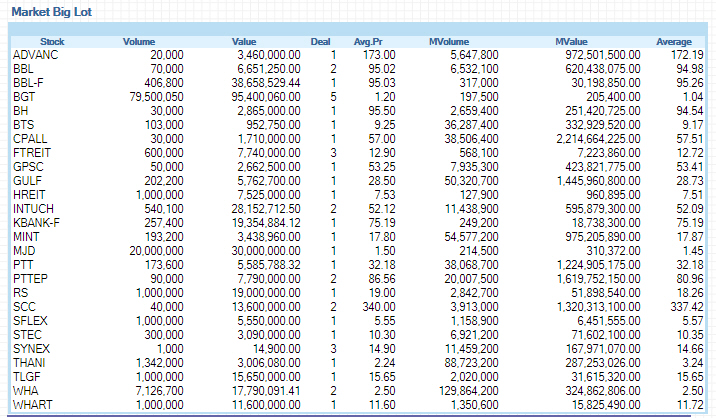Click TLGF value 15,650,000.00
The width and height of the screenshot is (716, 418).
point(266,377)
